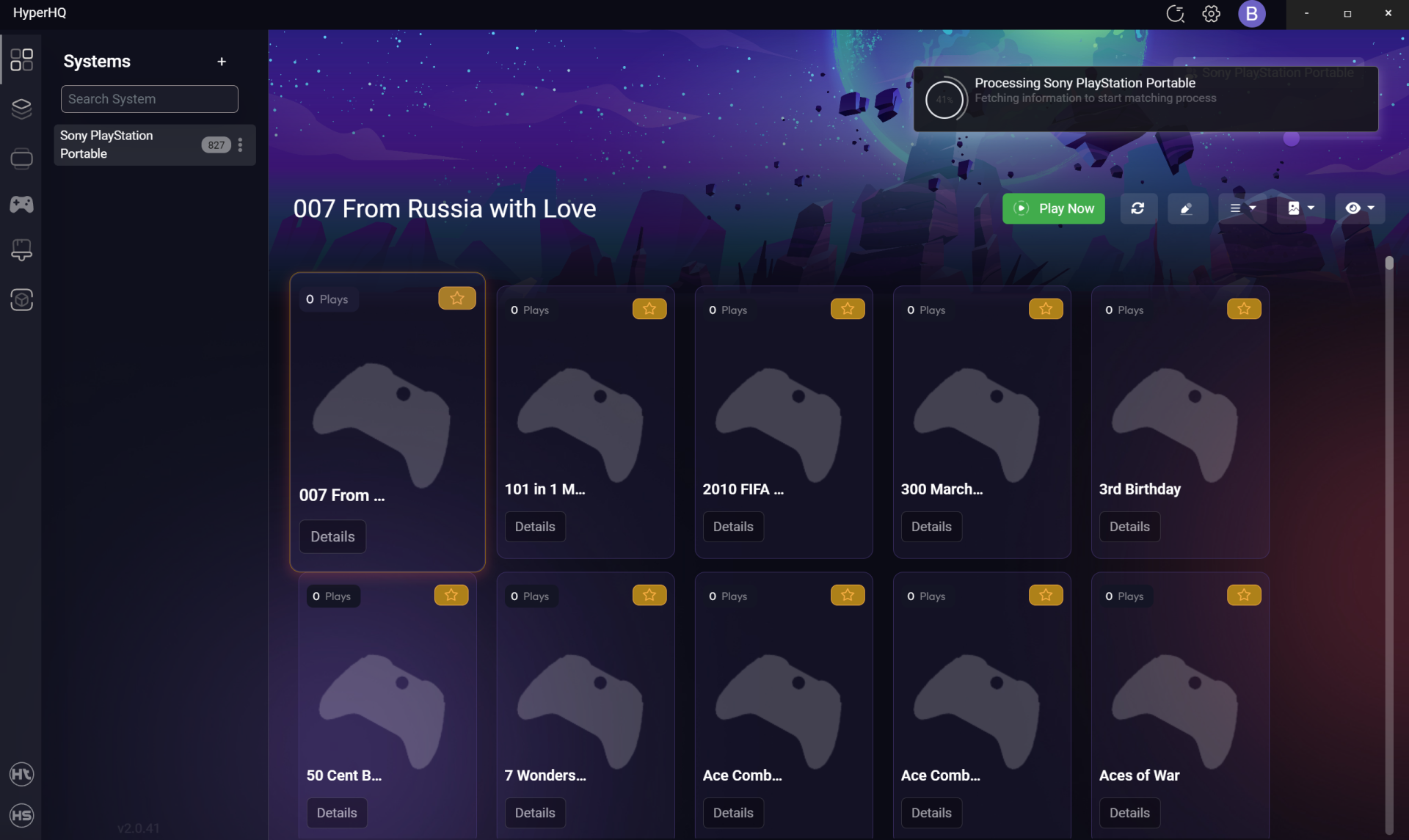Toggle favorite star on Aces of War

1243,595
